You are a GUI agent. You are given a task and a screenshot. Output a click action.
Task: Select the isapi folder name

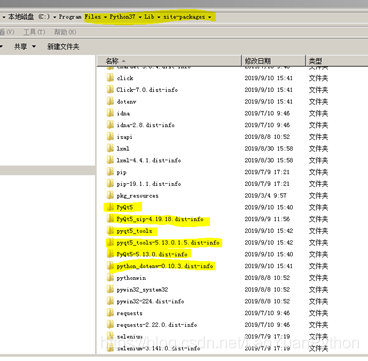125,137
